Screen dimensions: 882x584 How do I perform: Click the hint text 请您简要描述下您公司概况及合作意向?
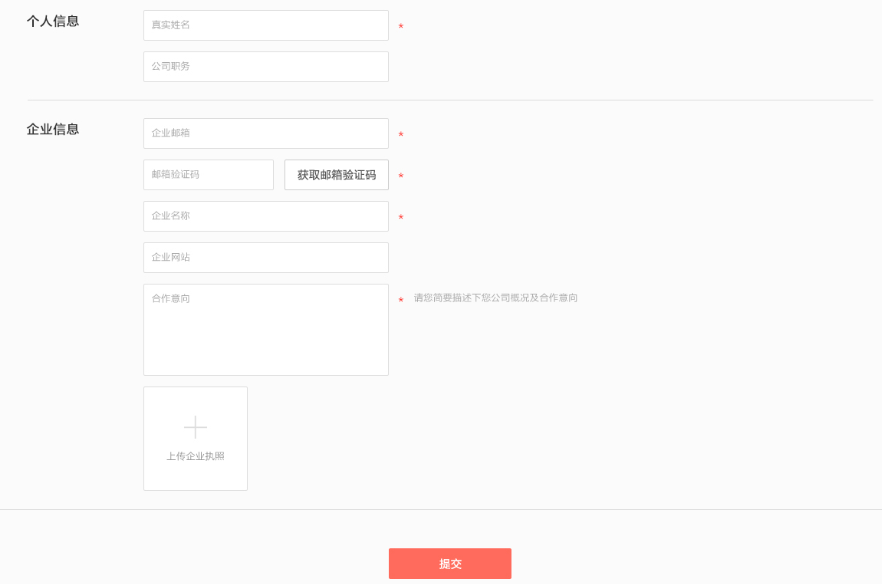[x=496, y=297]
